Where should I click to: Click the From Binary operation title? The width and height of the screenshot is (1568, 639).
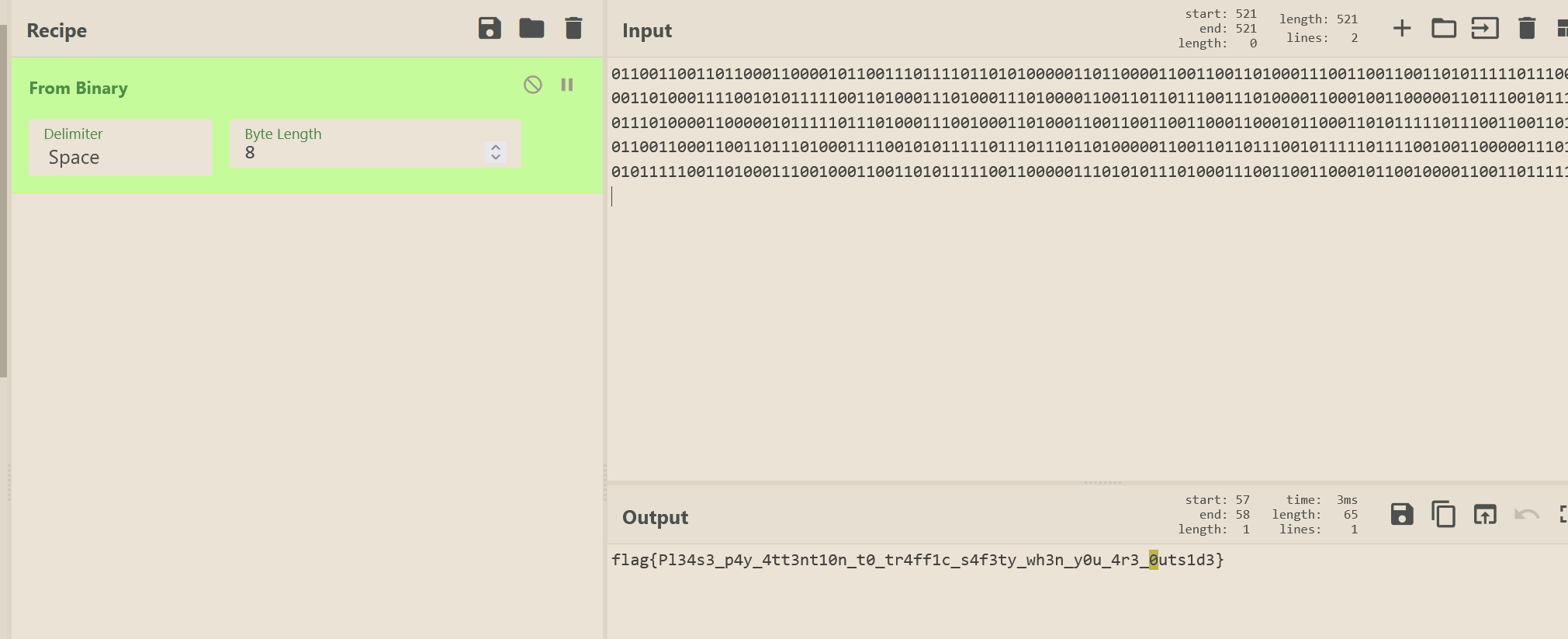pyautogui.click(x=78, y=89)
